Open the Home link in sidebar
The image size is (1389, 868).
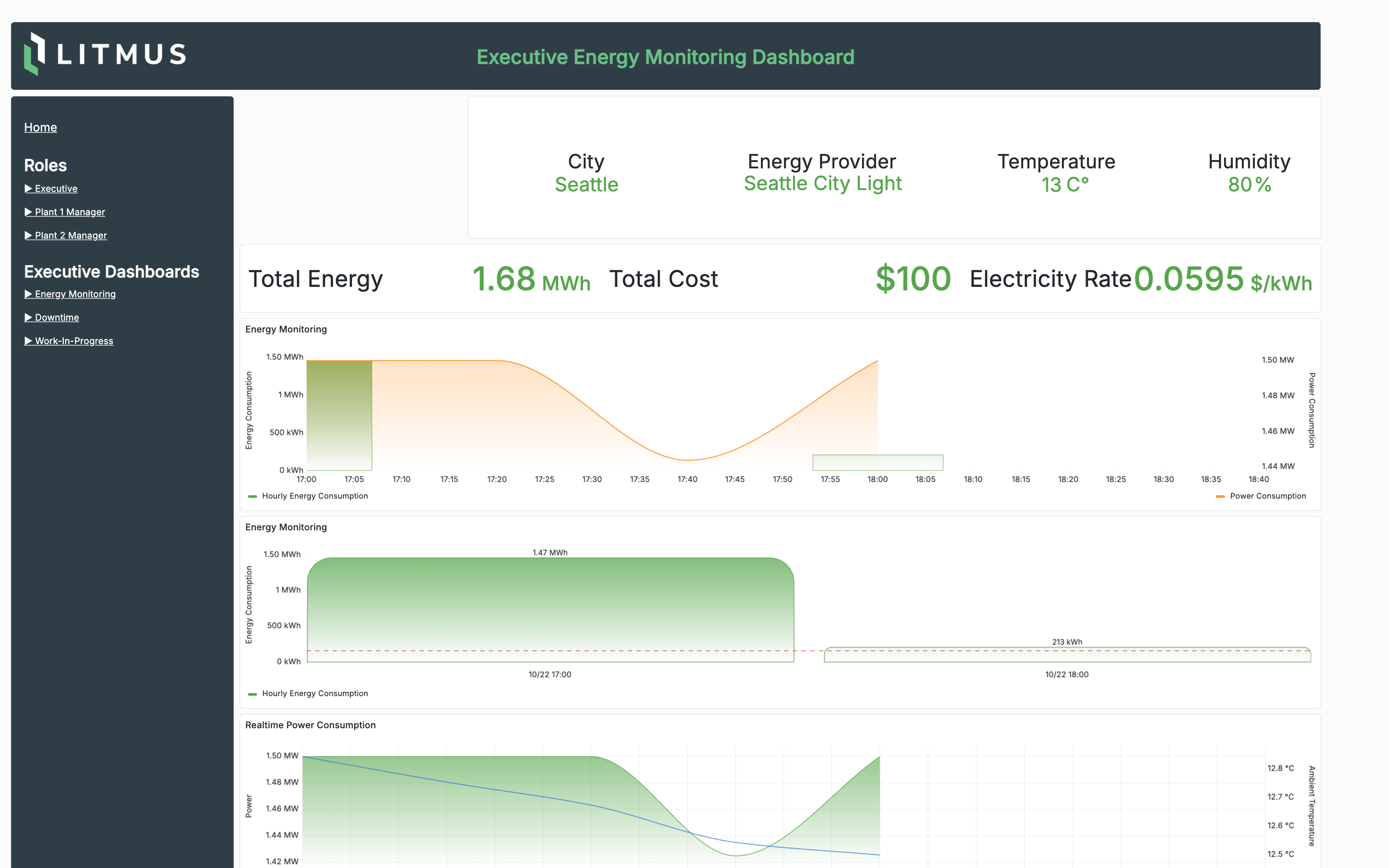pos(40,128)
